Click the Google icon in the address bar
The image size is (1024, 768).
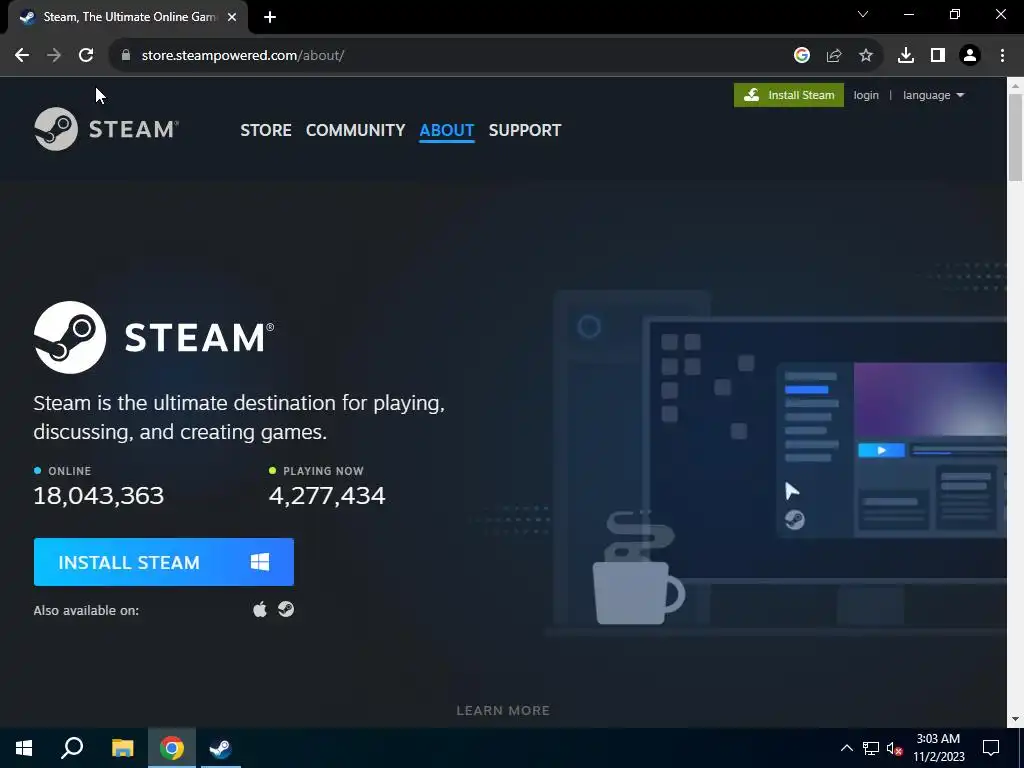click(801, 56)
